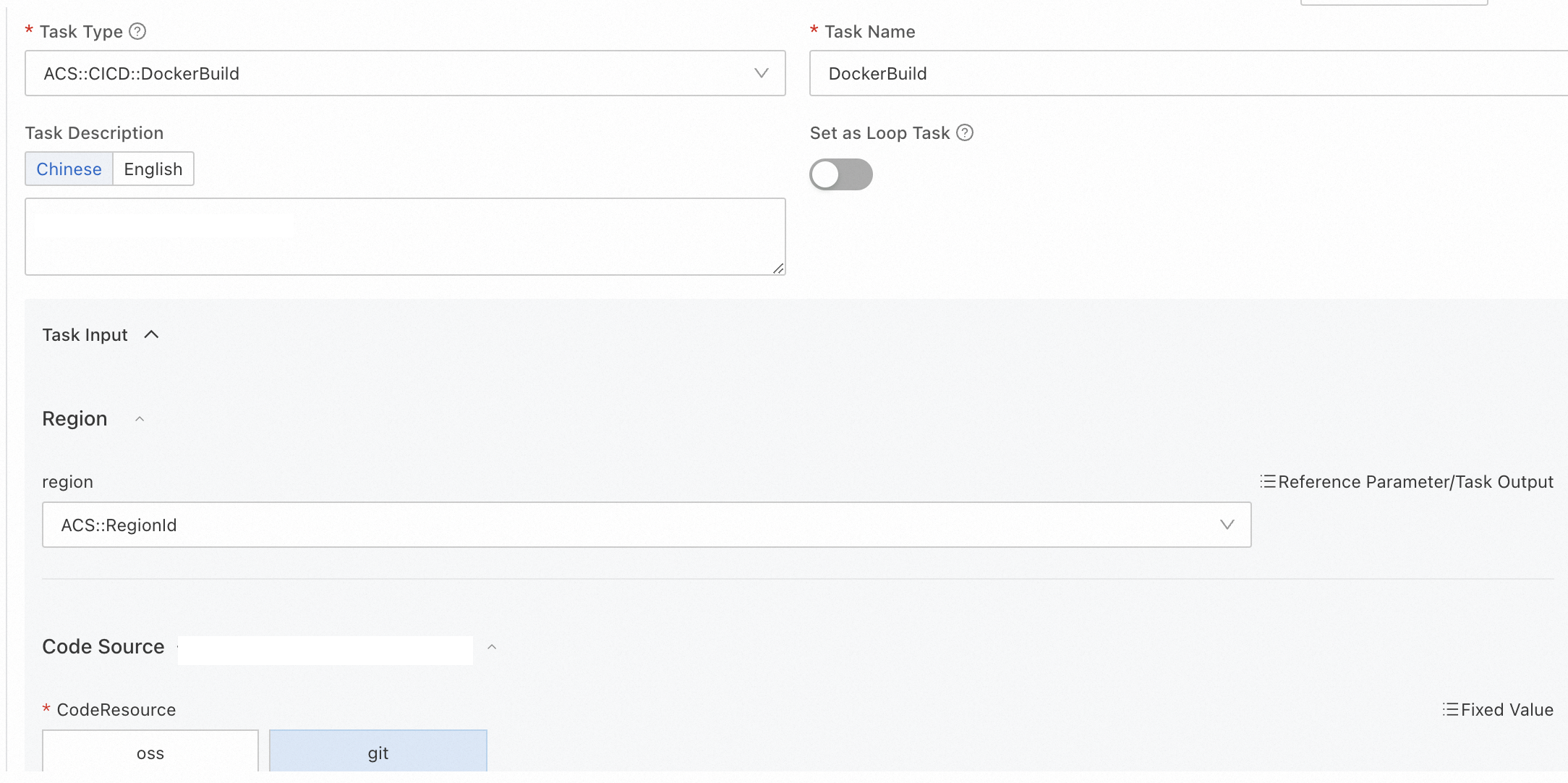Click the list icon beside Reference Parameter/Task Output
This screenshot has width=1568, height=783.
click(x=1268, y=481)
